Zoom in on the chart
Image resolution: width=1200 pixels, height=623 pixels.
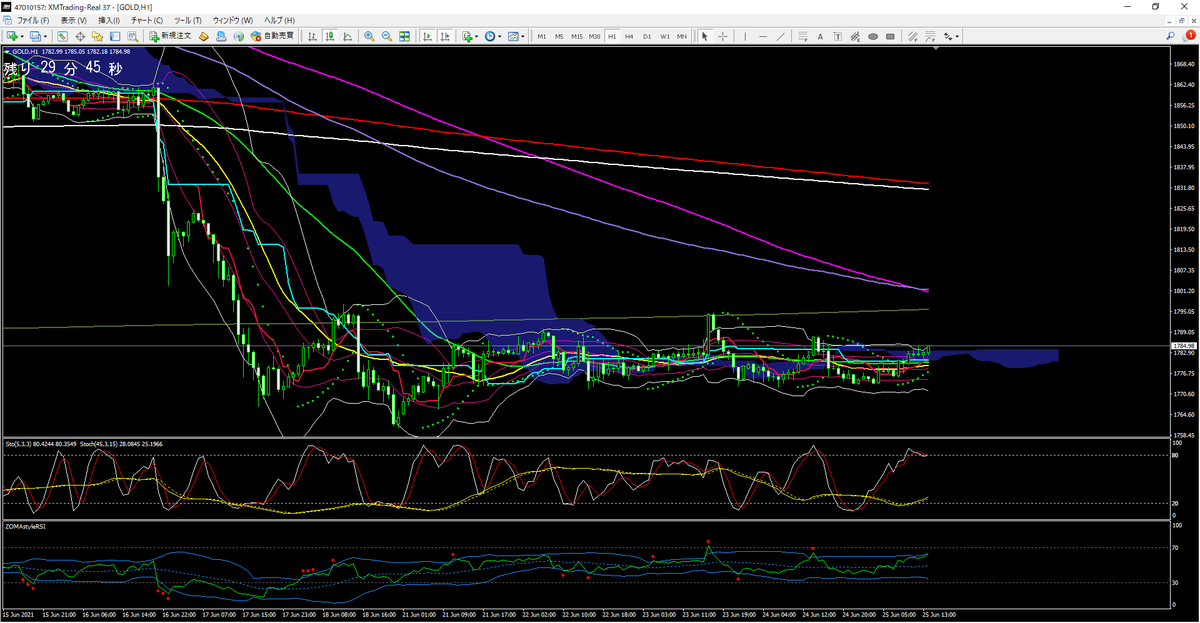coord(369,36)
